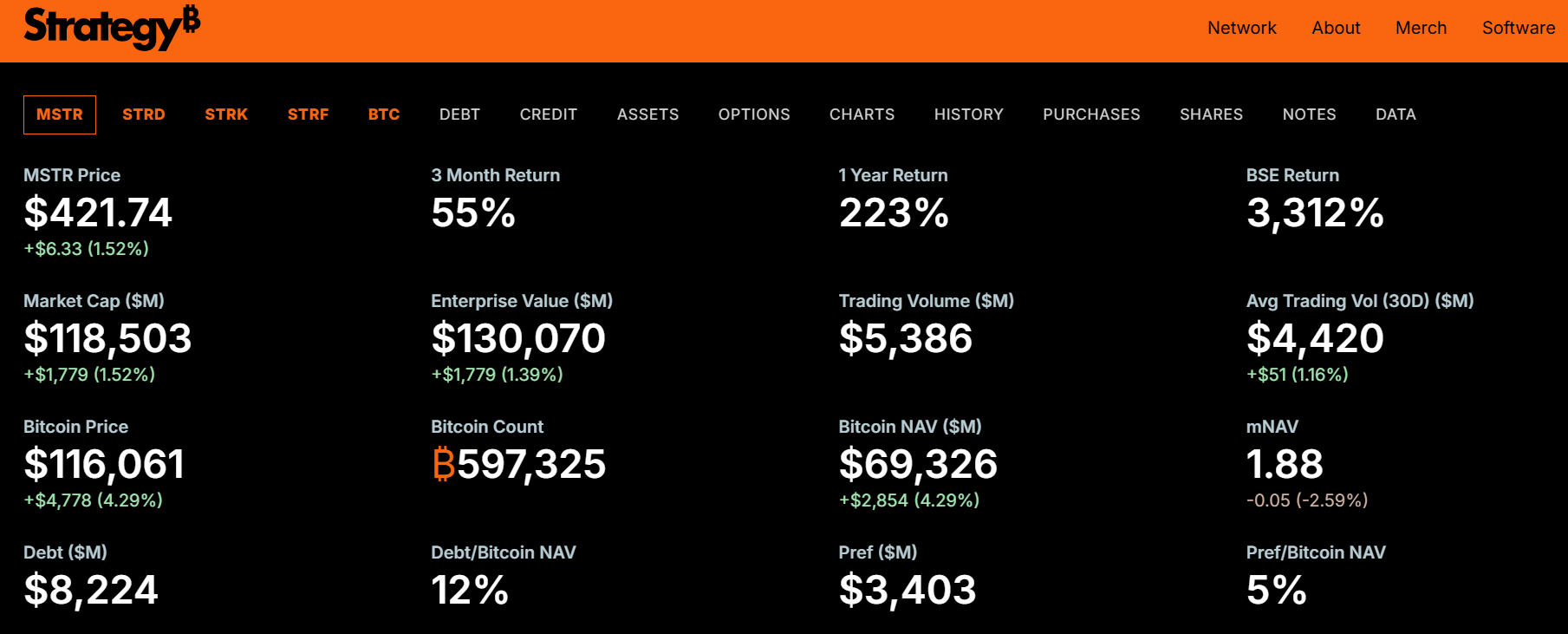
Task: Select the BTC tab
Action: click(384, 114)
